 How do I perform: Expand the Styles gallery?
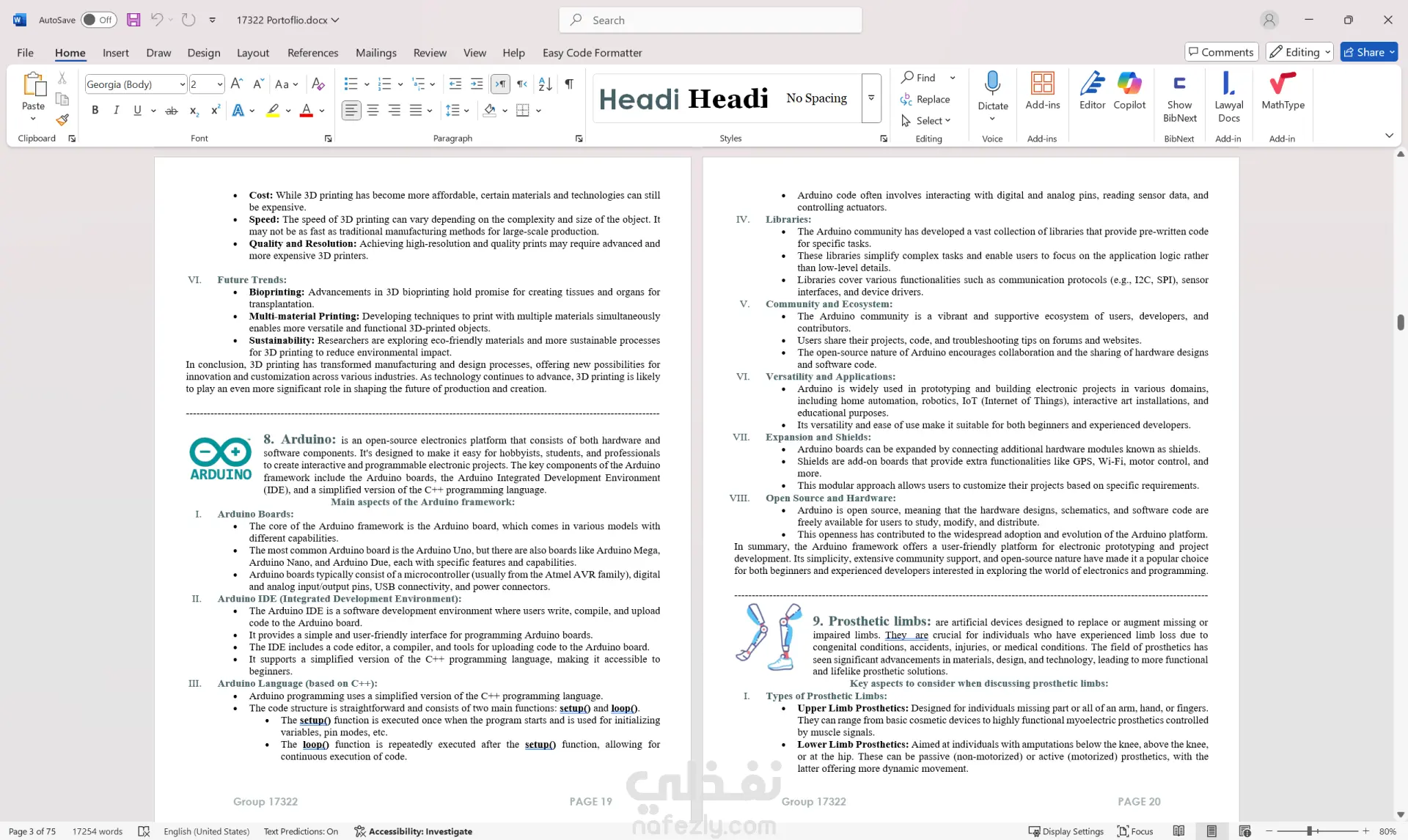(x=871, y=97)
